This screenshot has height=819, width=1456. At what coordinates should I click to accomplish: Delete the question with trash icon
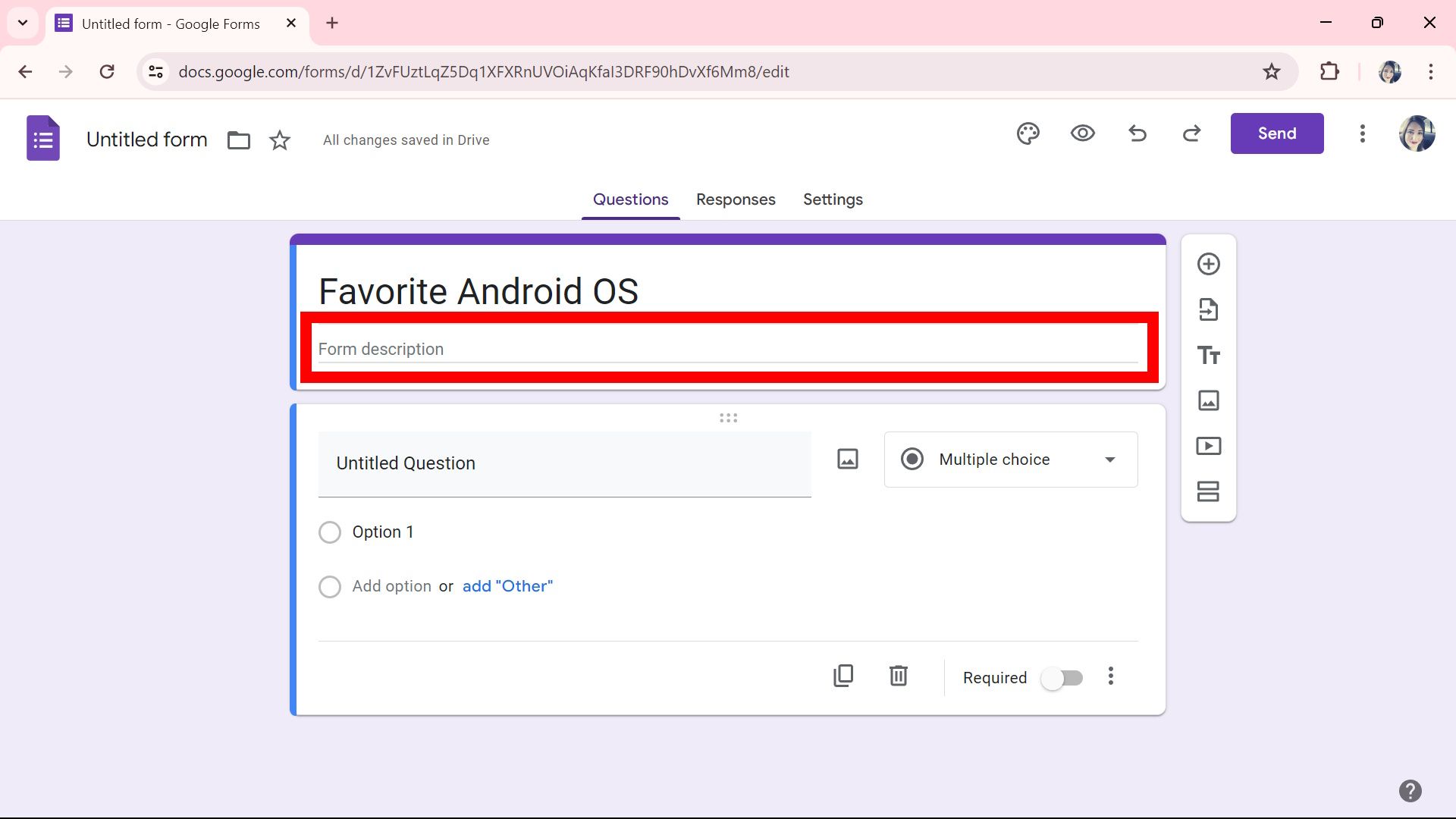click(x=898, y=676)
